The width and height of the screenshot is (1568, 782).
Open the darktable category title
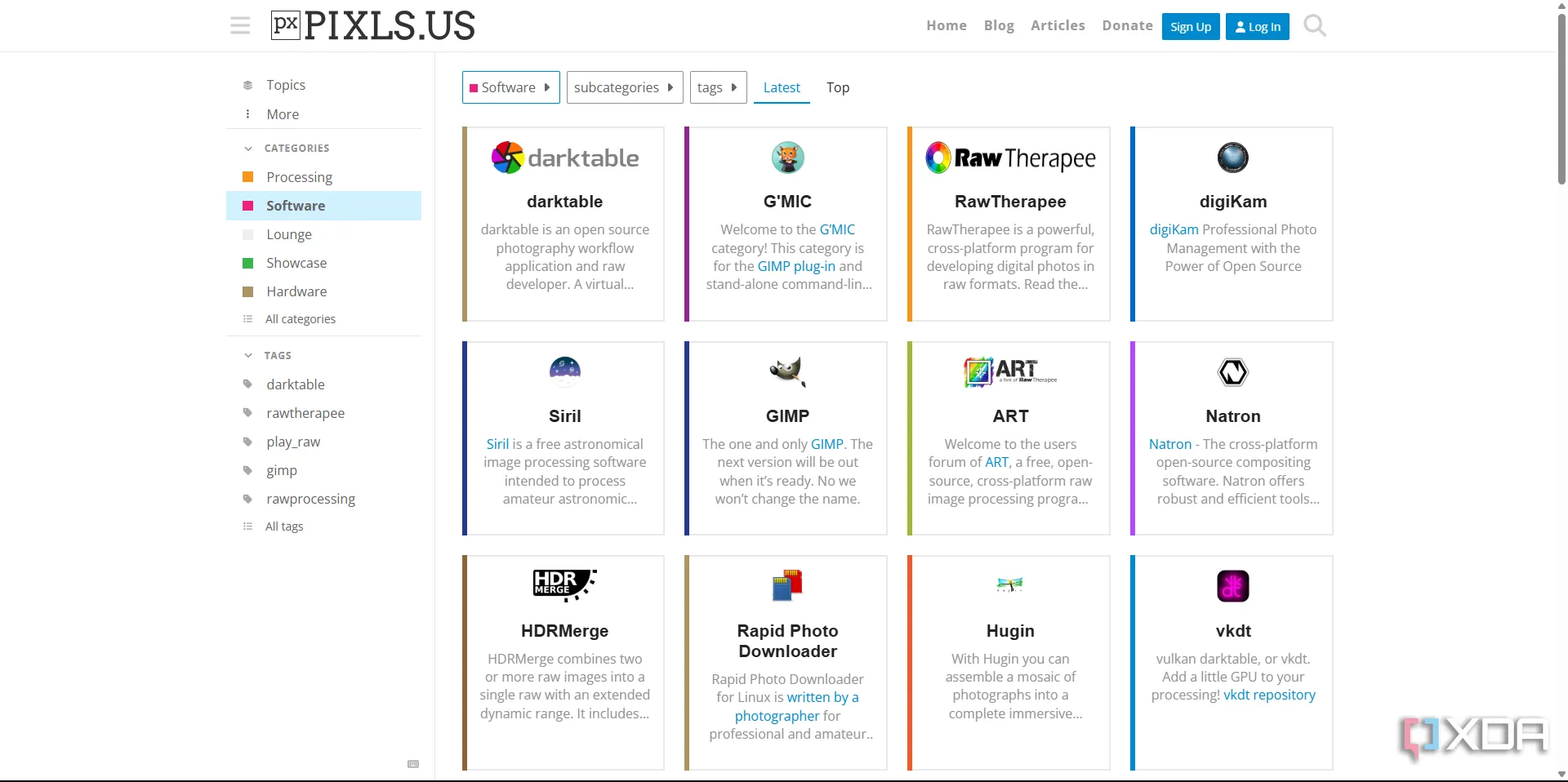click(565, 202)
